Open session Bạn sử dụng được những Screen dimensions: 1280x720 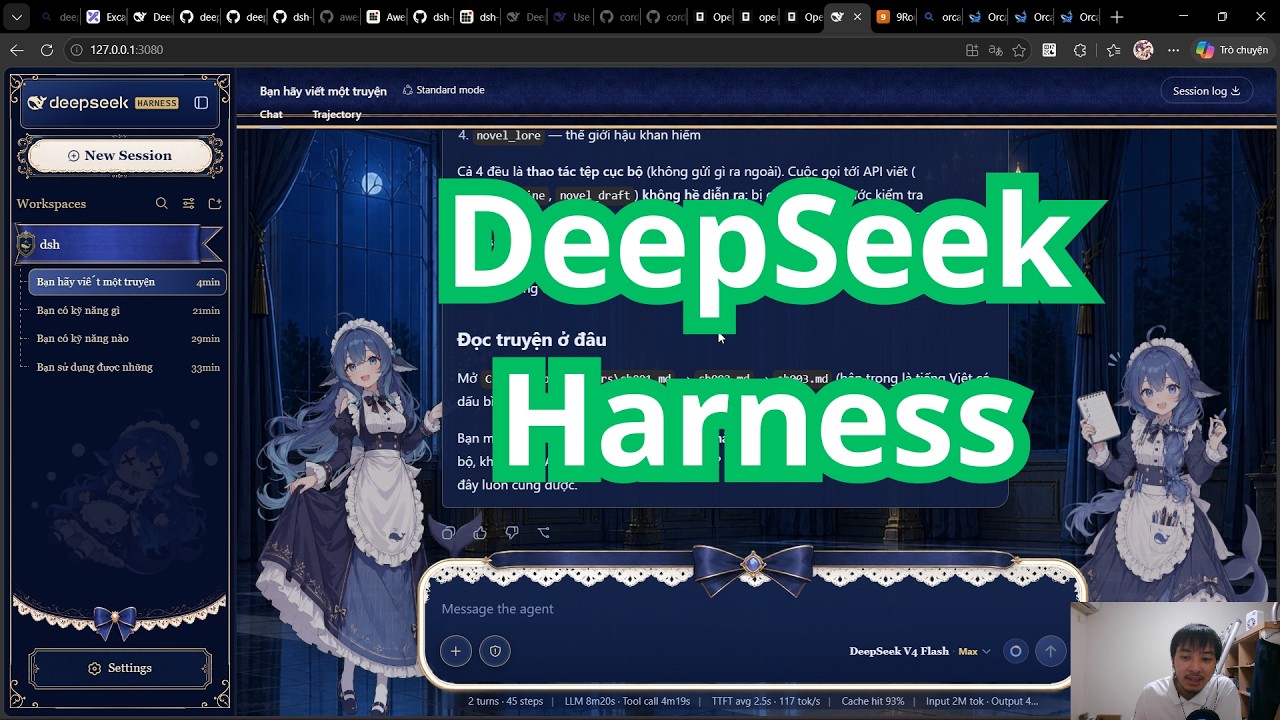pyautogui.click(x=128, y=367)
